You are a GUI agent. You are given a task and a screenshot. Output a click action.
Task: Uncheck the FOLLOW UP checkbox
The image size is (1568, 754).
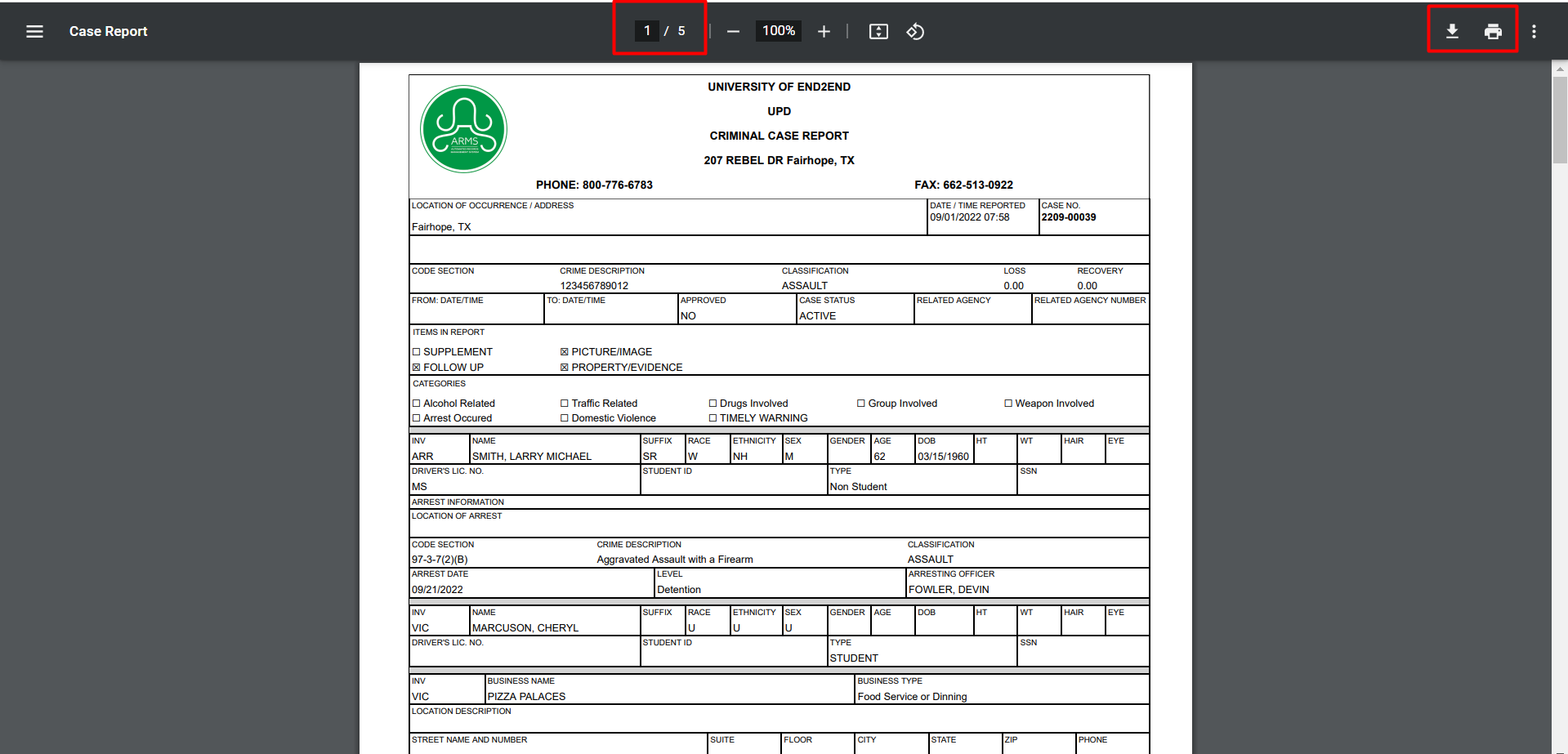417,367
